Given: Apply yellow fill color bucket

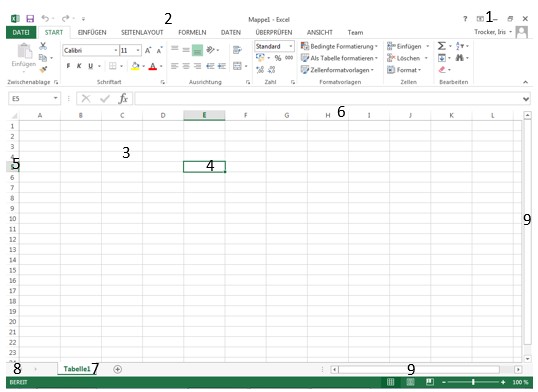Looking at the screenshot, I should [135, 66].
